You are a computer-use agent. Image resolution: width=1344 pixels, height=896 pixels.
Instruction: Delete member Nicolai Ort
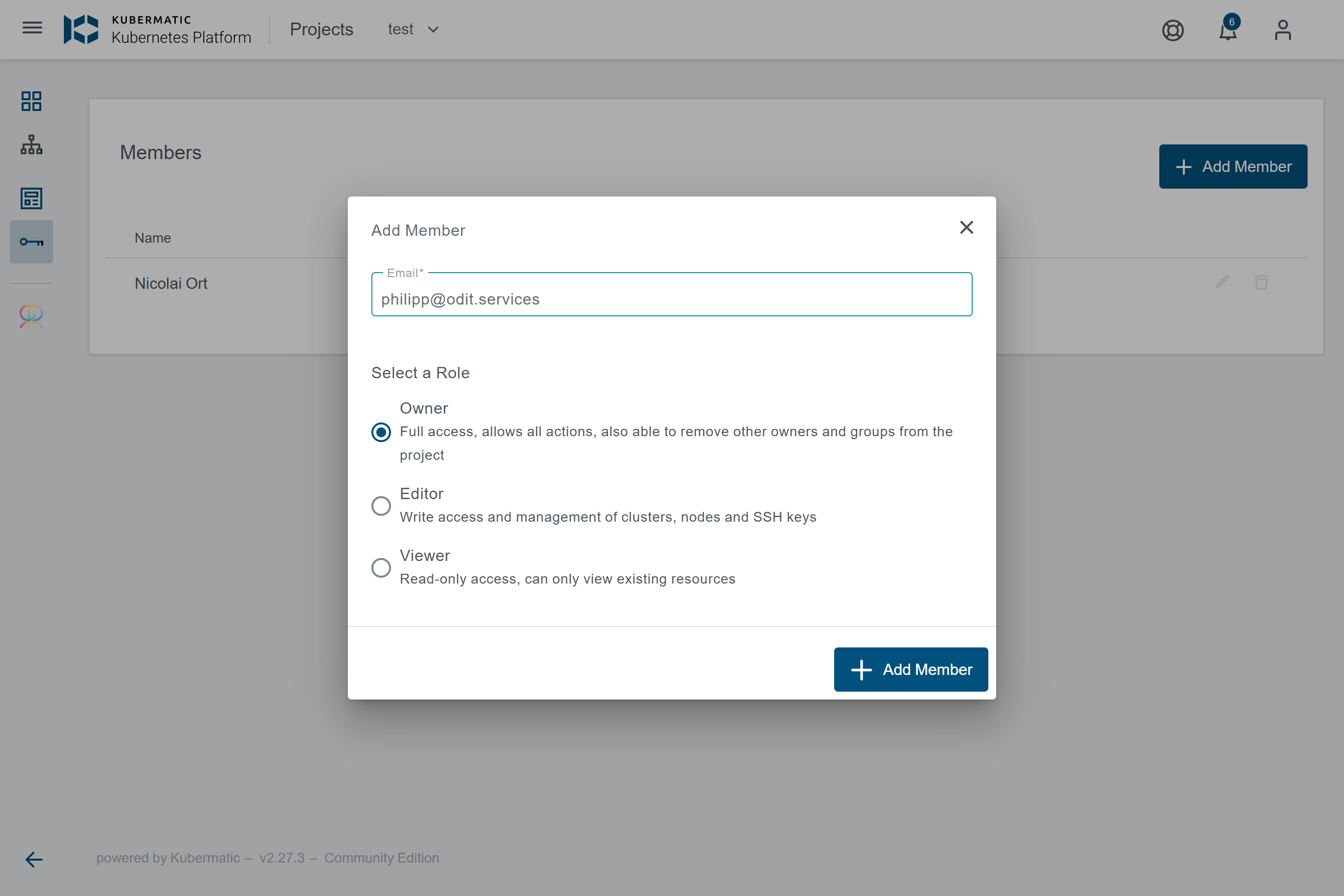1261,281
